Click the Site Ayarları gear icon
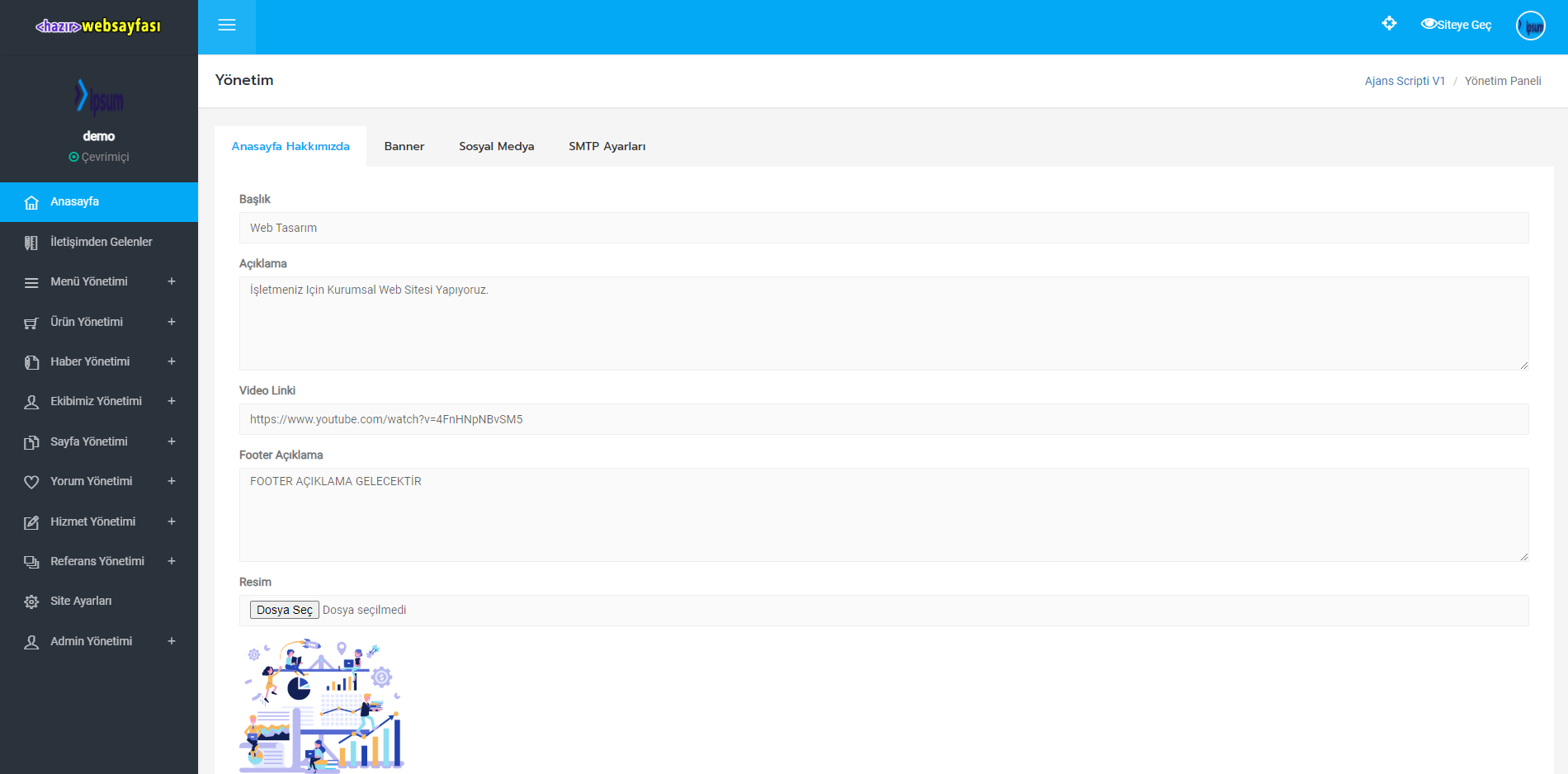1568x774 pixels. 31,602
